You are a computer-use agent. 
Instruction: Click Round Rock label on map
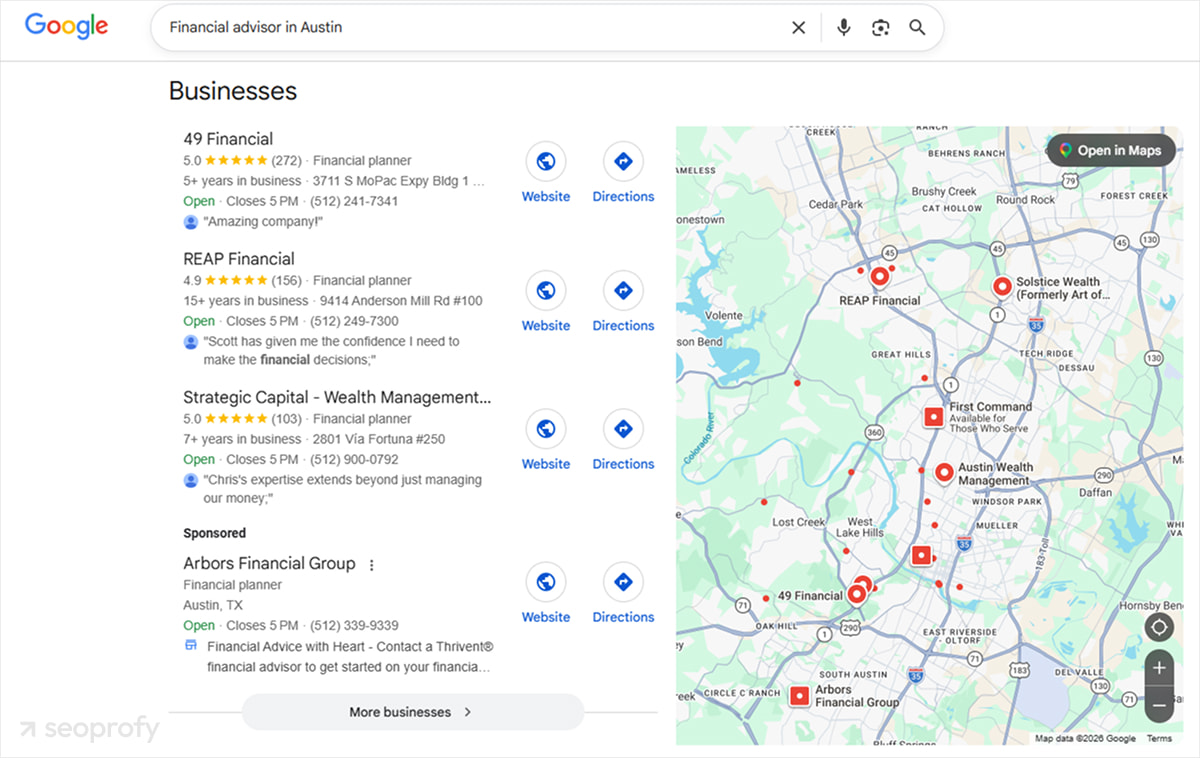(x=1025, y=200)
